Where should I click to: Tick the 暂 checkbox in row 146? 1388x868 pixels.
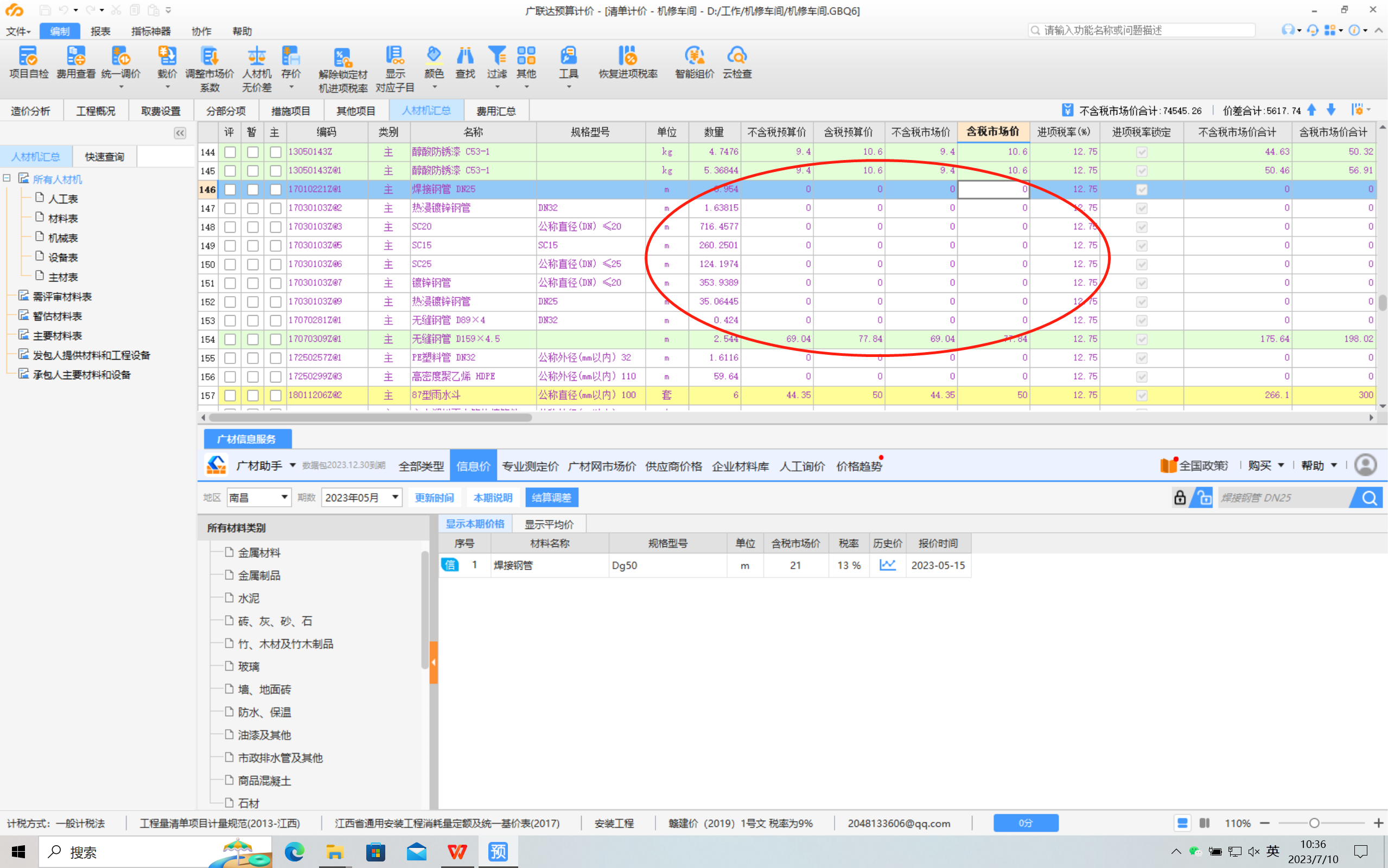click(252, 189)
